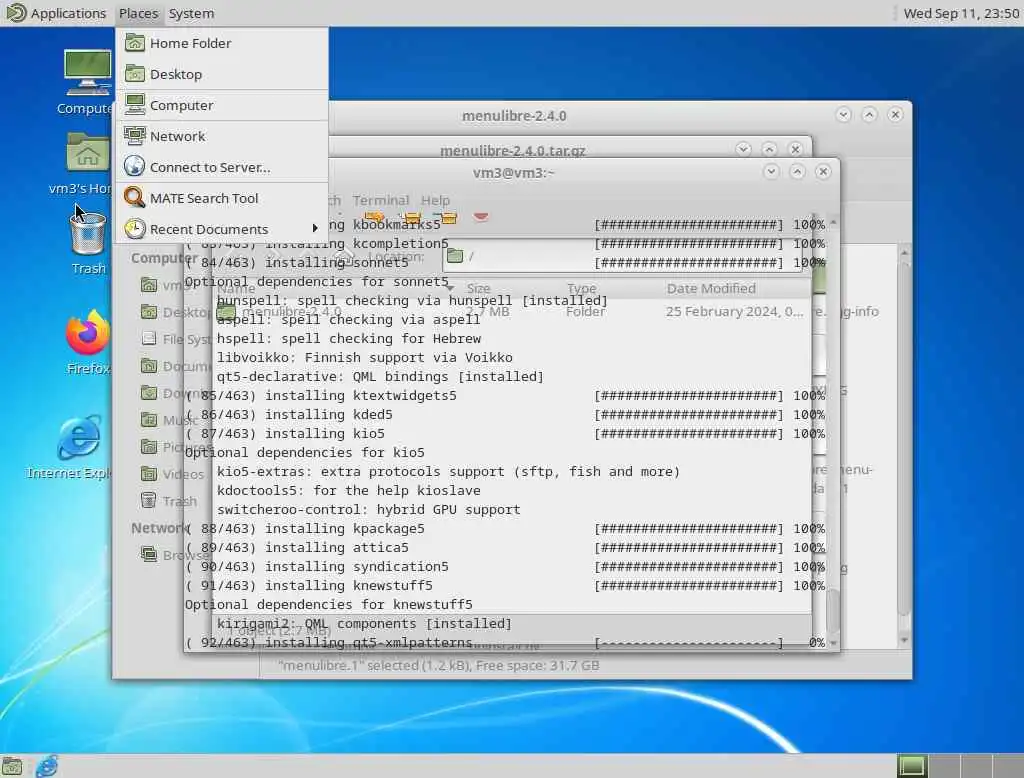
Task: Launch MATE Search Tool from Places menu
Action: point(222,198)
